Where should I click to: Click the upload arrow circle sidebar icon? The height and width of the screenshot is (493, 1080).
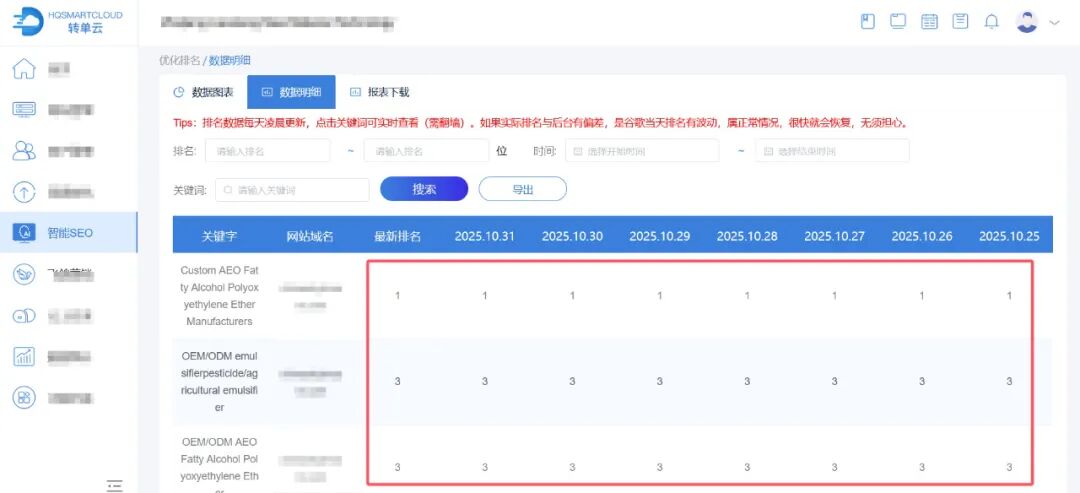[24, 192]
